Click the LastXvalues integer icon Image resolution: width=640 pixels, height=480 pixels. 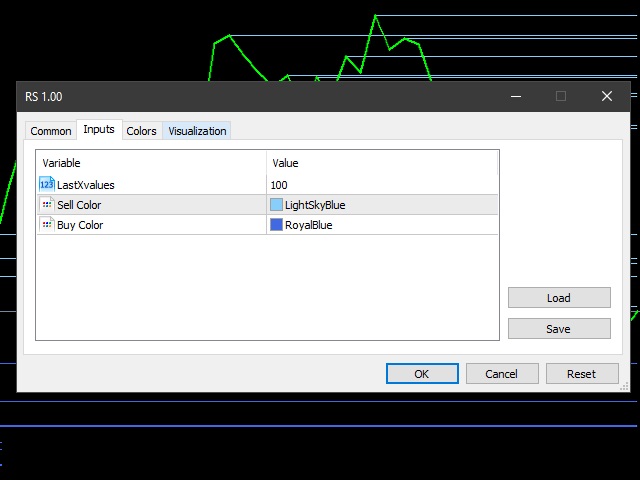(47, 184)
